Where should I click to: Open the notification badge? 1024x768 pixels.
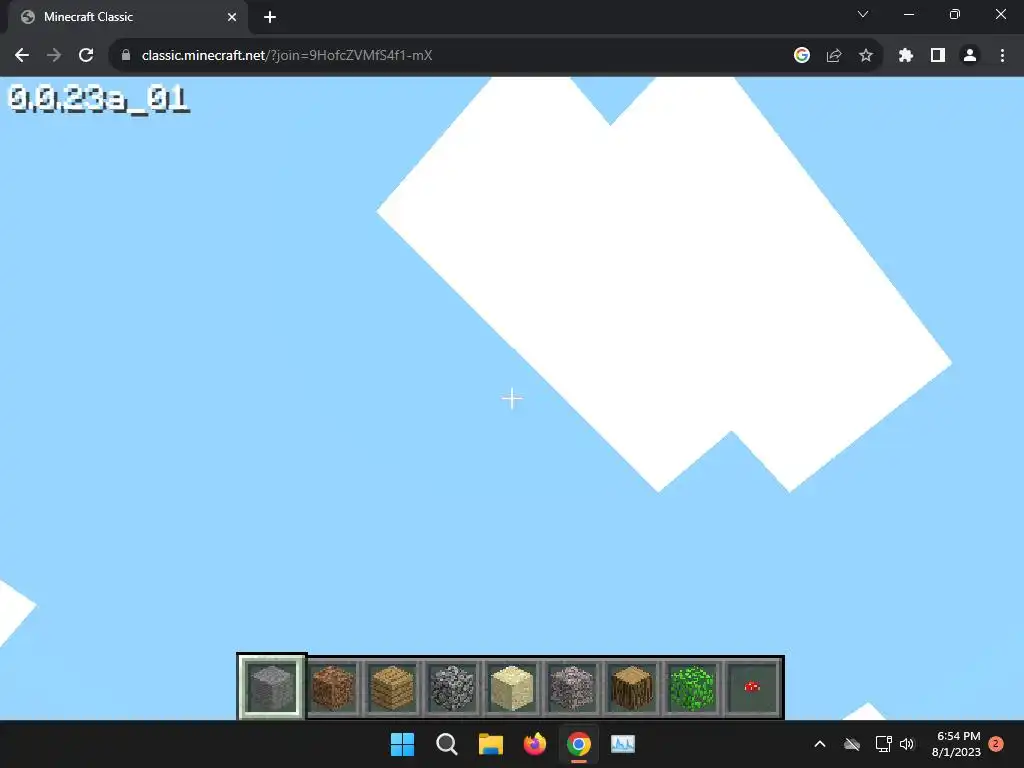[x=996, y=744]
